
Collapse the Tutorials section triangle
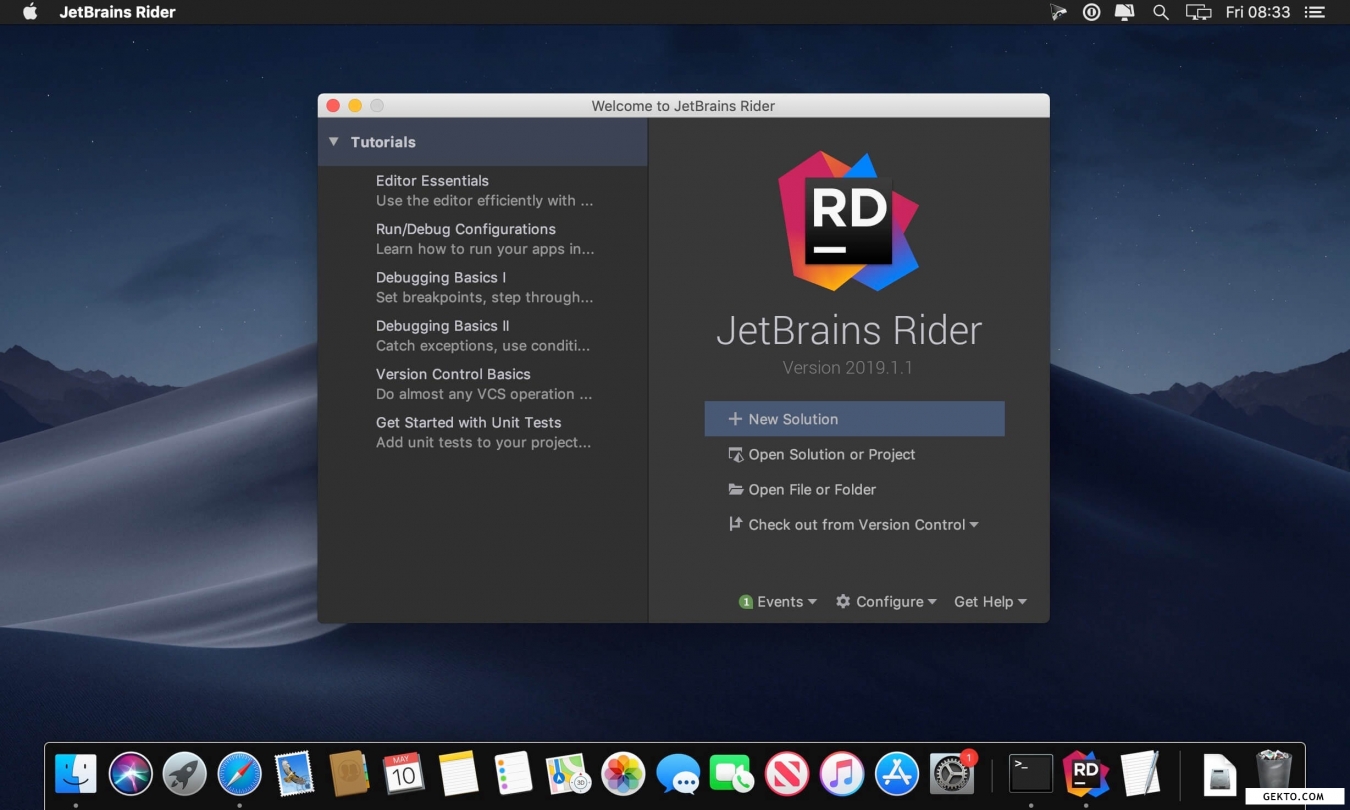(334, 142)
